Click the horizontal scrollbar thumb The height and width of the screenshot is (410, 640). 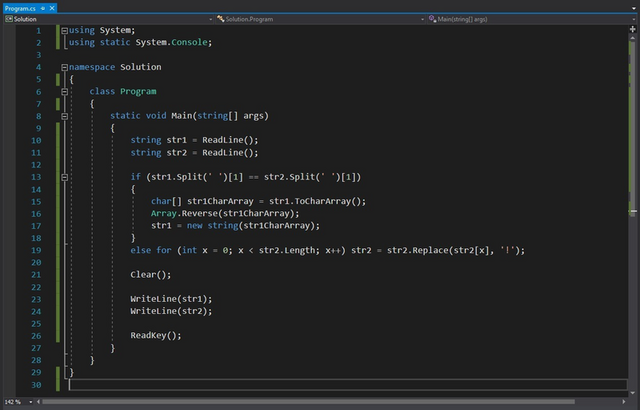(309, 402)
